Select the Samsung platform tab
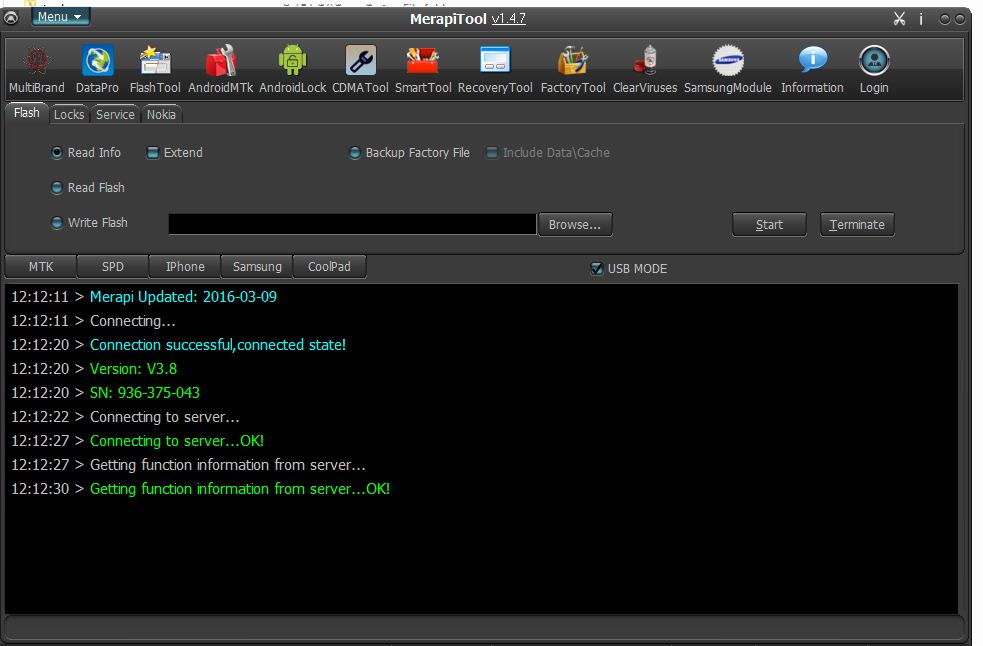This screenshot has height=646, width=983. point(257,267)
